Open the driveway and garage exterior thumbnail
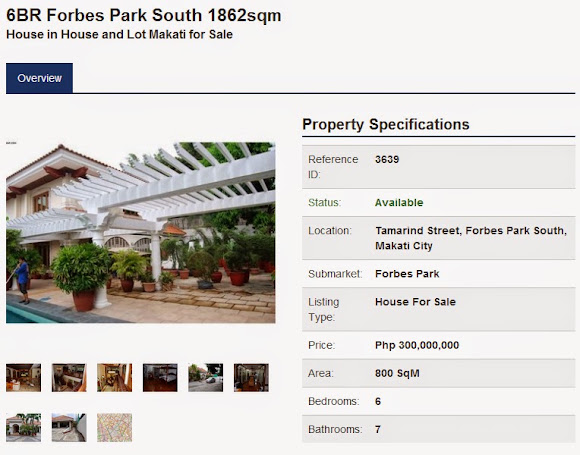The width and height of the screenshot is (580, 455). coord(69,428)
